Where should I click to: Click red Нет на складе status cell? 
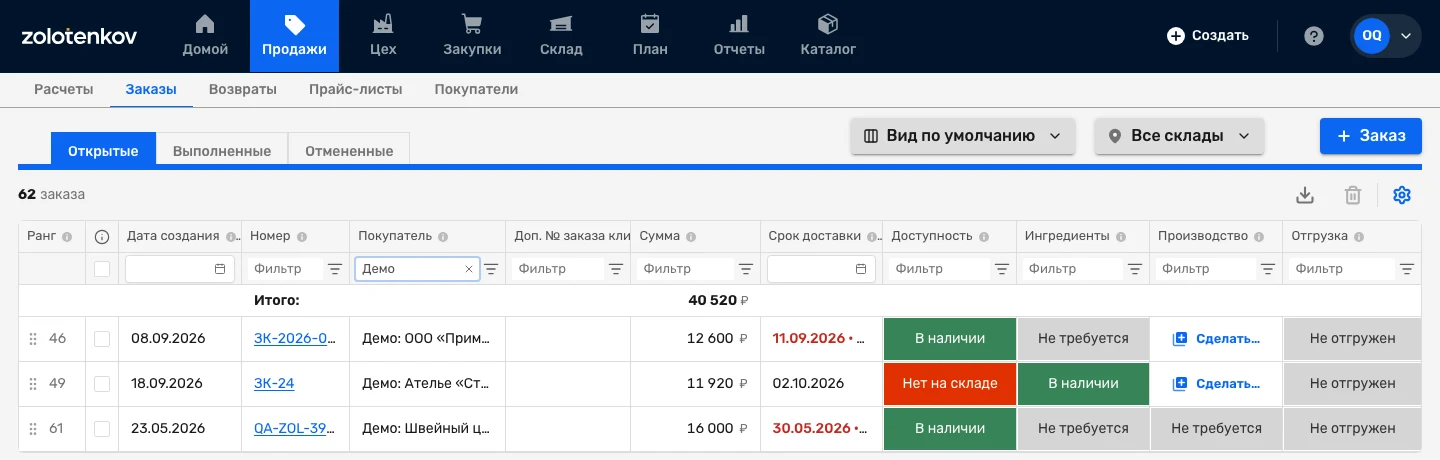(950, 384)
